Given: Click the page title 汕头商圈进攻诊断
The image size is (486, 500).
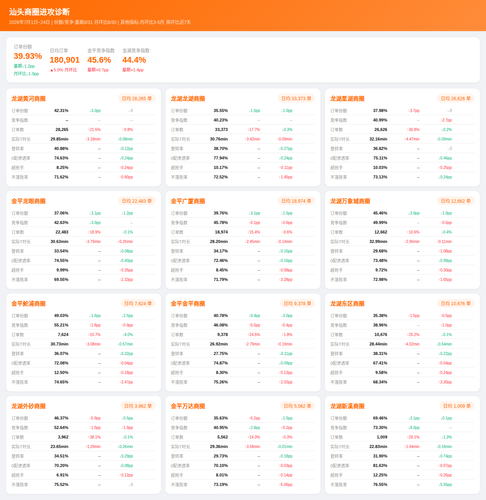Looking at the screenshot, I should coord(39,12).
